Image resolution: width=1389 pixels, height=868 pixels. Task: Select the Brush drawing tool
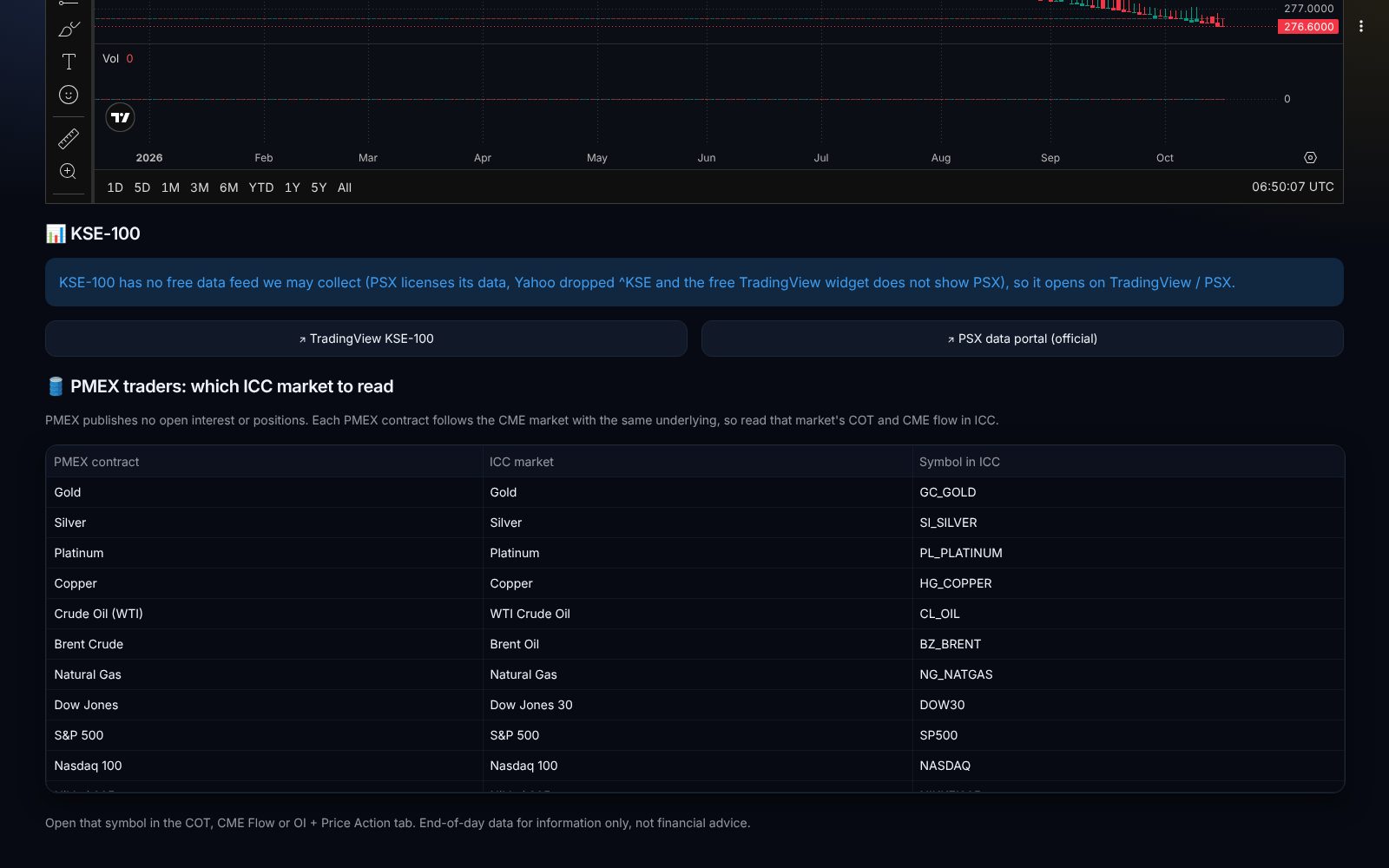click(x=69, y=30)
